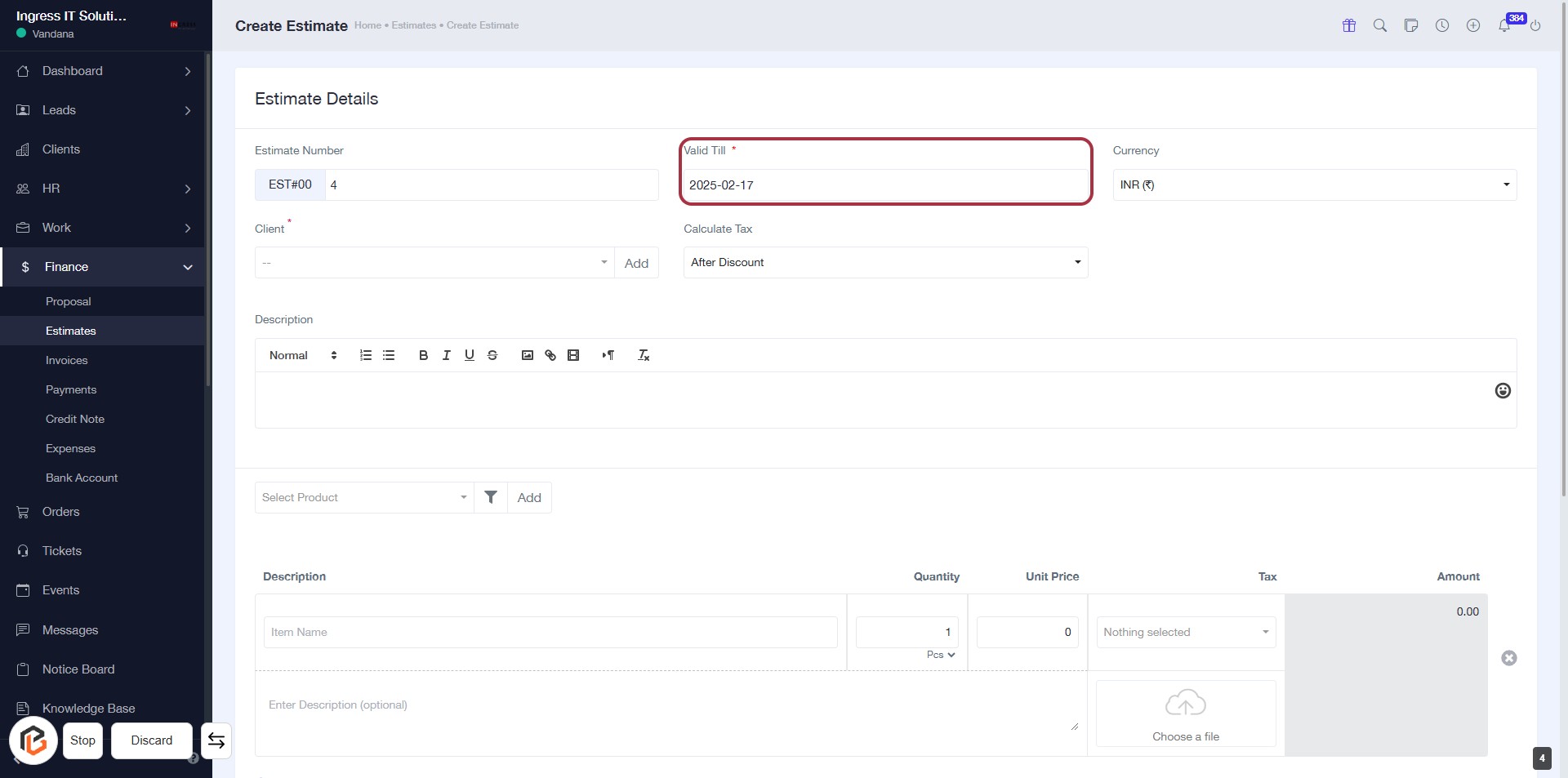Remove the item row with the X icon
This screenshot has height=778, width=1568.
point(1509,658)
